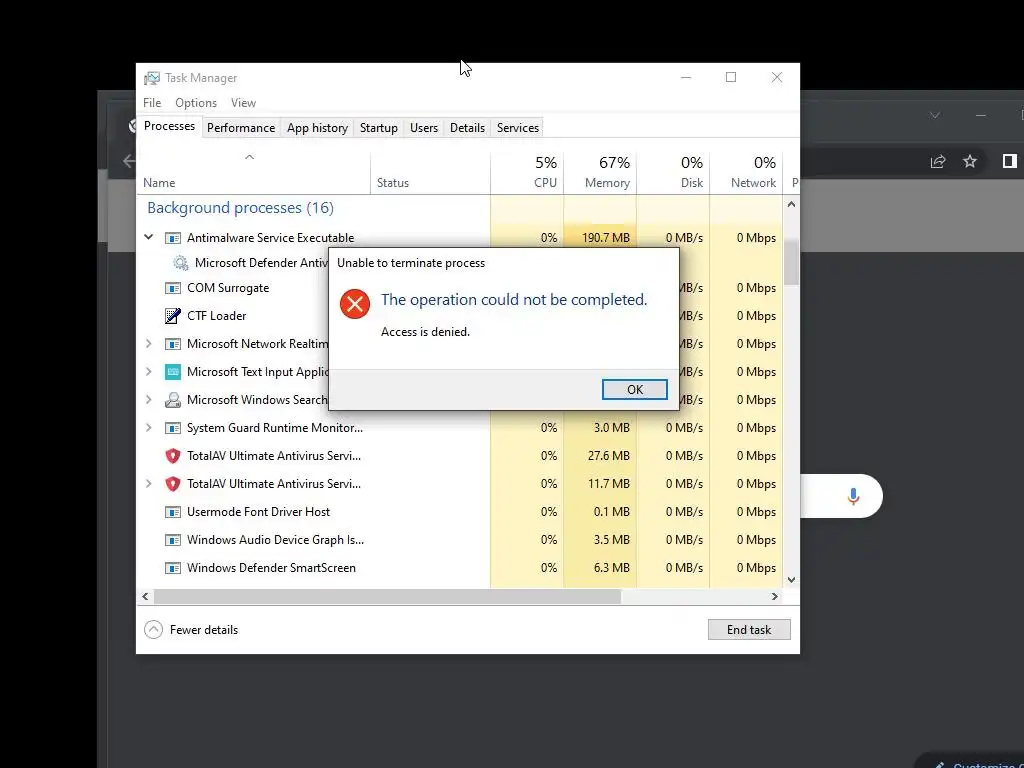Click the Microsoft Defender Antivirus gear icon

tap(180, 263)
